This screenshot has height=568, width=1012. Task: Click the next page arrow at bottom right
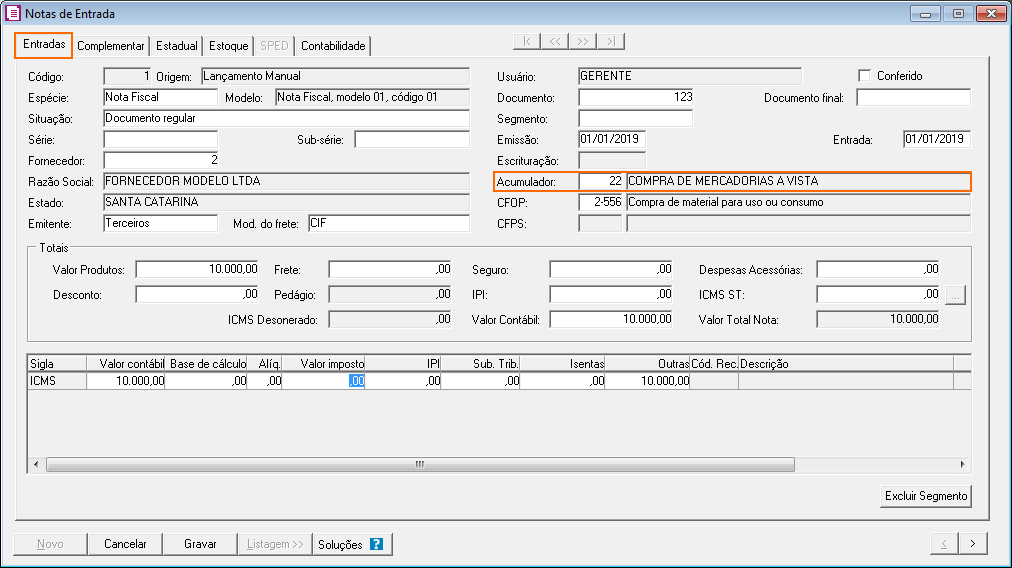973,544
